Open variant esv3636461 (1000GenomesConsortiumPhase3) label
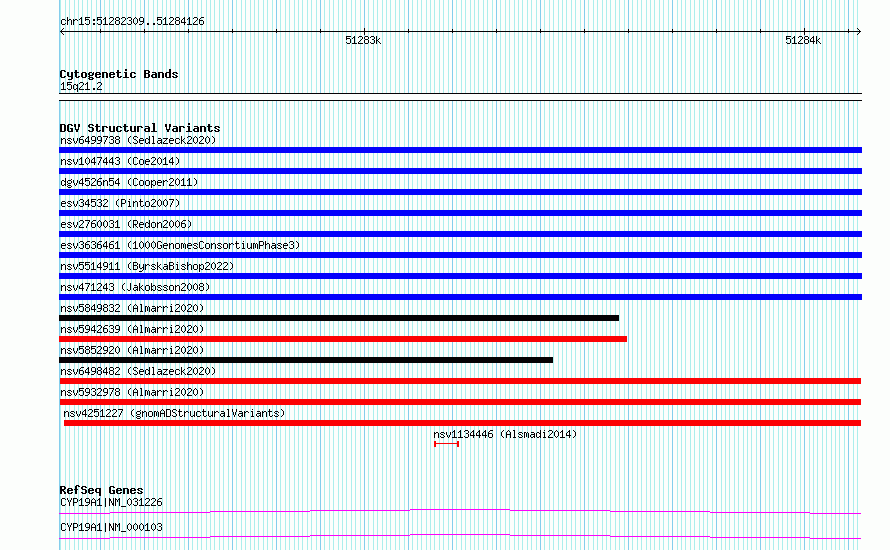890x550 pixels. pyautogui.click(x=180, y=245)
